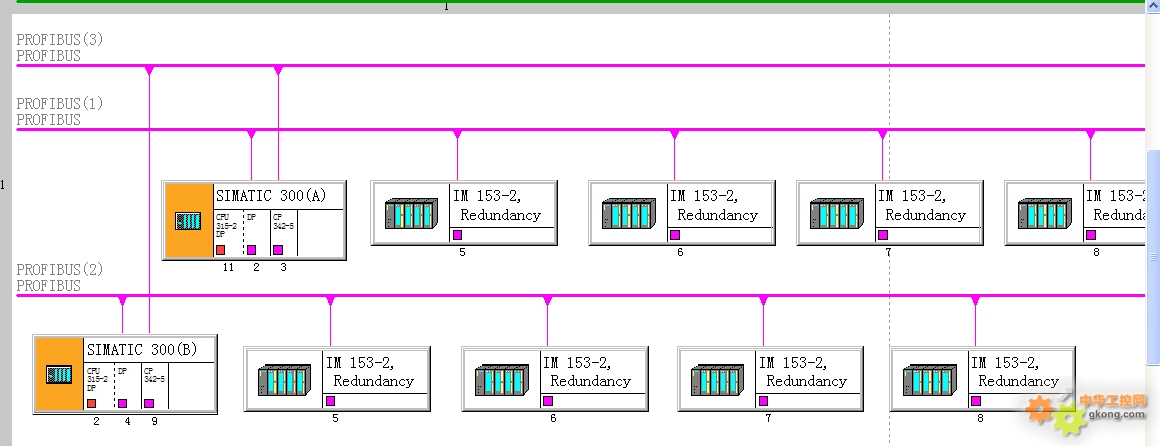This screenshot has width=1160, height=446.
Task: Click the red interface square of SIMATIC 300(A) CPU
Action: click(220, 250)
